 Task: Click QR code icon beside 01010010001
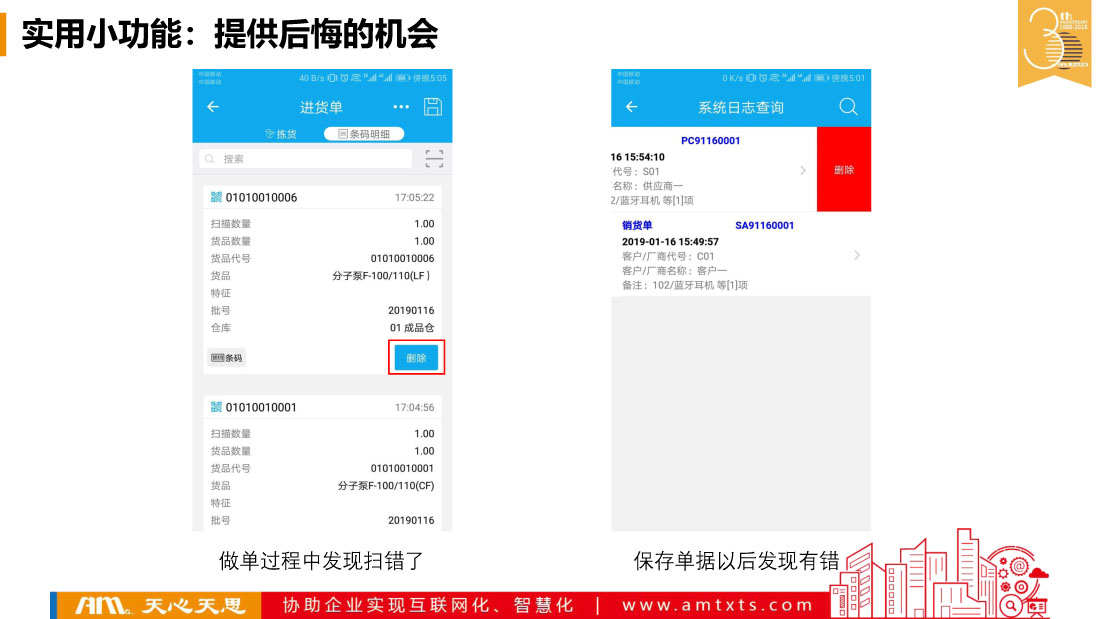coord(216,407)
